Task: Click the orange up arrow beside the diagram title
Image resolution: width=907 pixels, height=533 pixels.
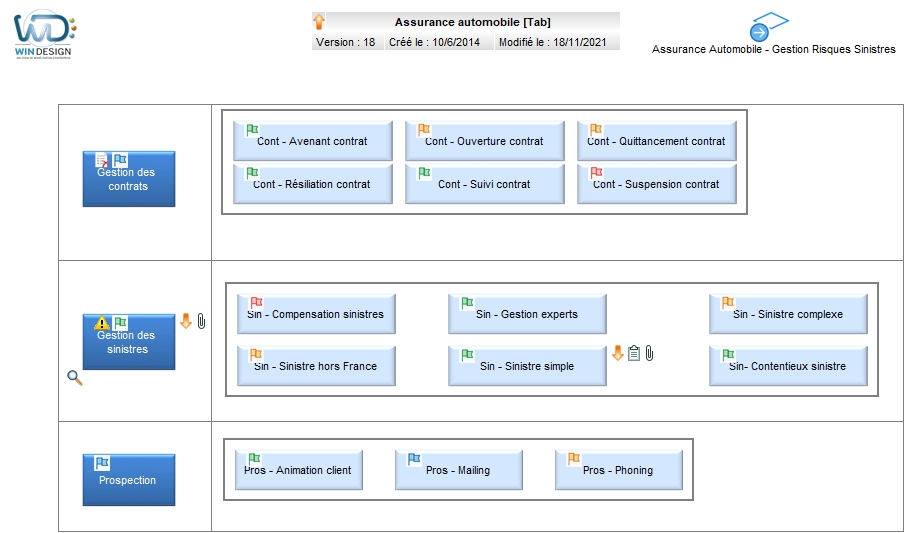Action: [x=319, y=22]
